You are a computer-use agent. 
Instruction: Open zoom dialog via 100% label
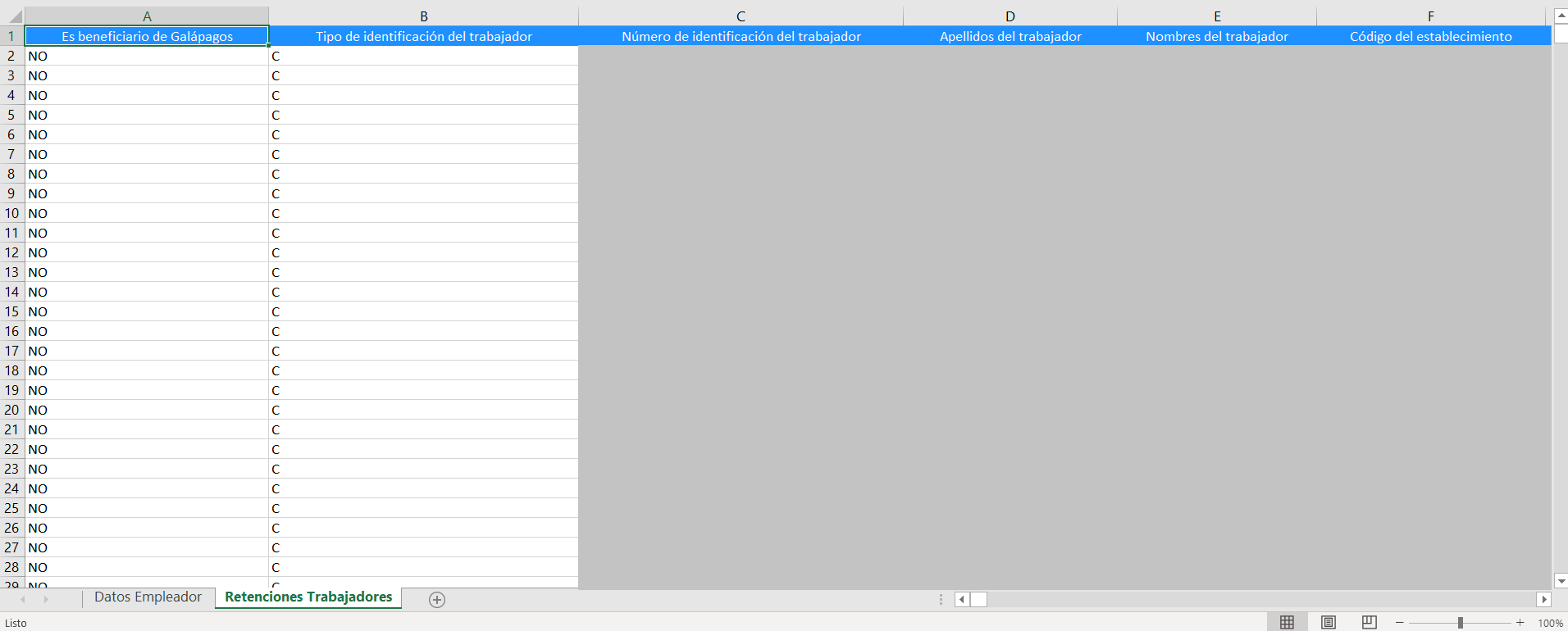point(1550,623)
